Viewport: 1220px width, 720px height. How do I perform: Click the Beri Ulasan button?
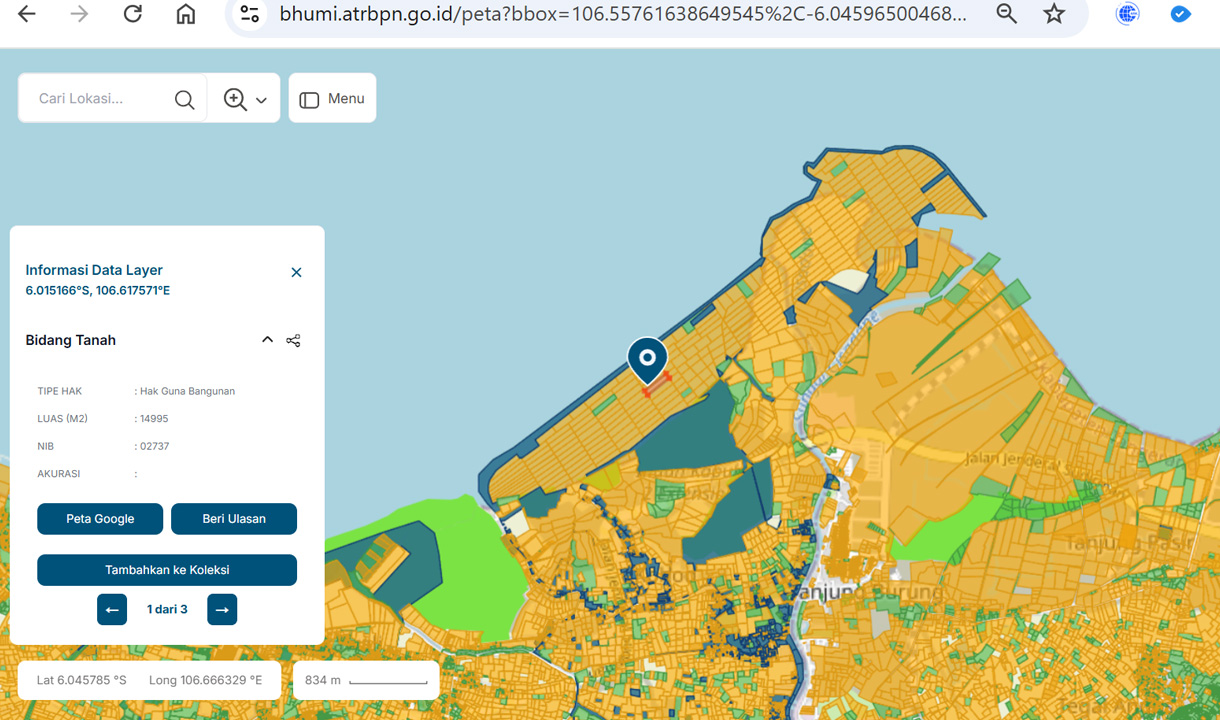point(234,519)
